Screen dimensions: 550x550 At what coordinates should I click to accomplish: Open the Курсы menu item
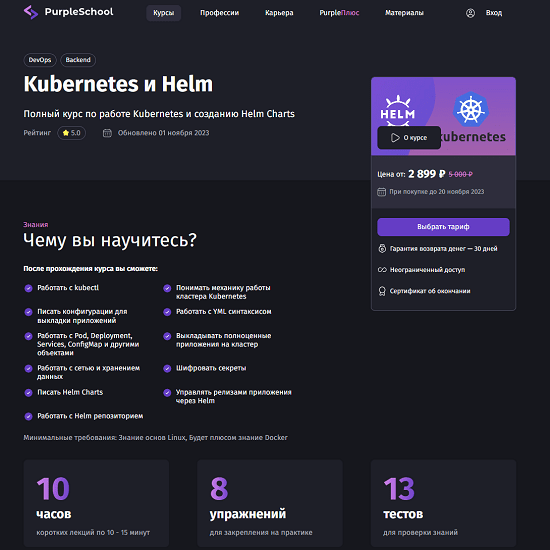pos(163,13)
